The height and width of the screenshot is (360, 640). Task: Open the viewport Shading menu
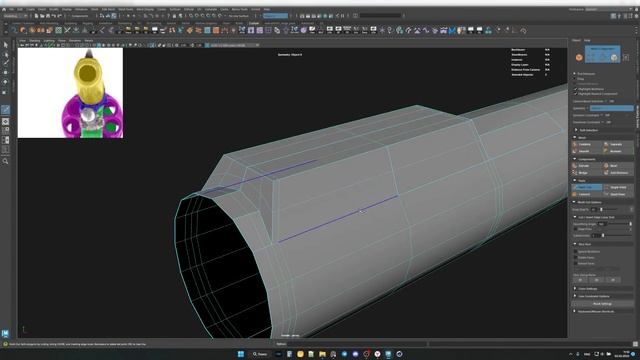[35, 41]
